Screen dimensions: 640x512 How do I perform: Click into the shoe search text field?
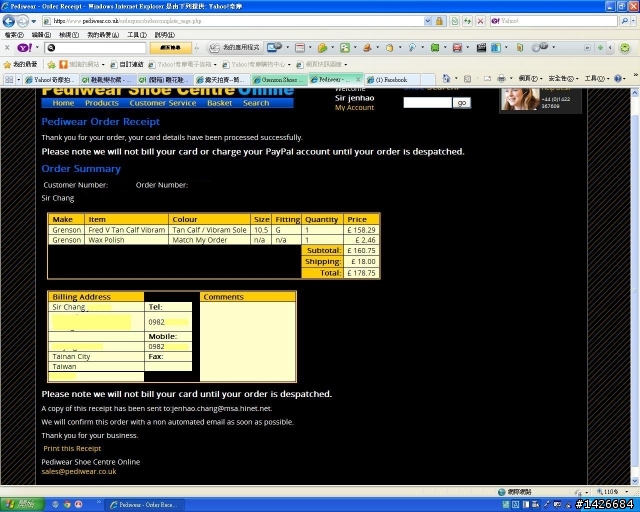[427, 102]
